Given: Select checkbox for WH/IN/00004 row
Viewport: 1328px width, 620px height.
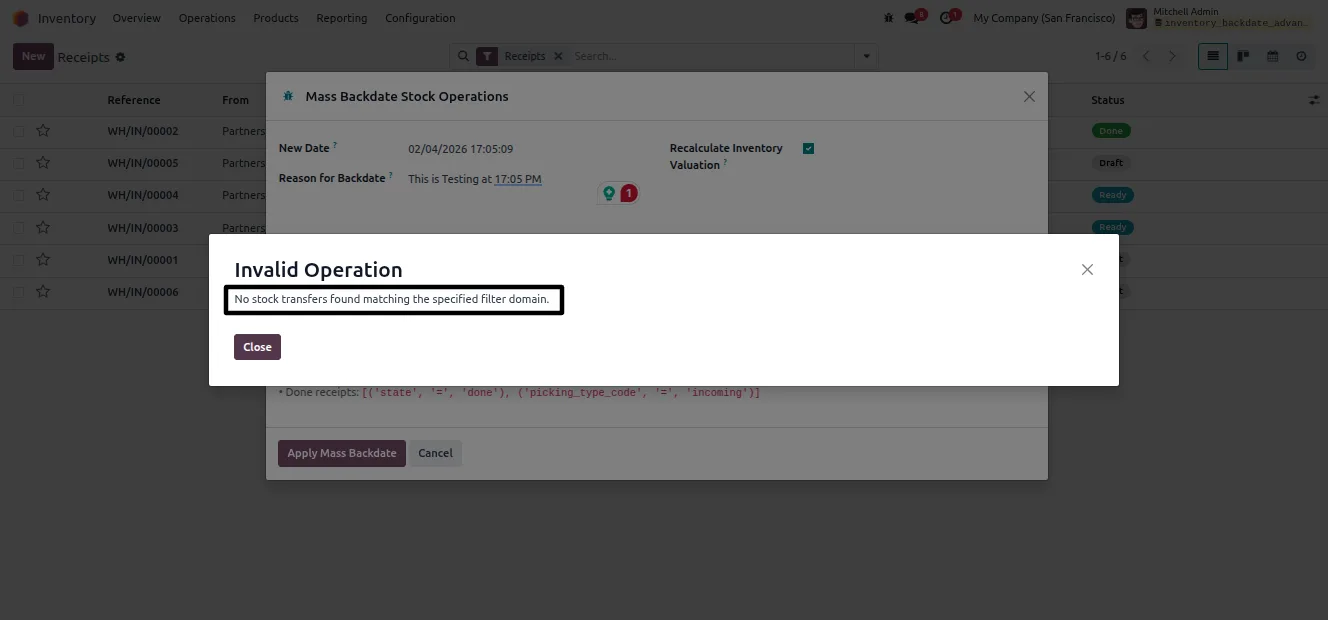Looking at the screenshot, I should click(x=19, y=195).
